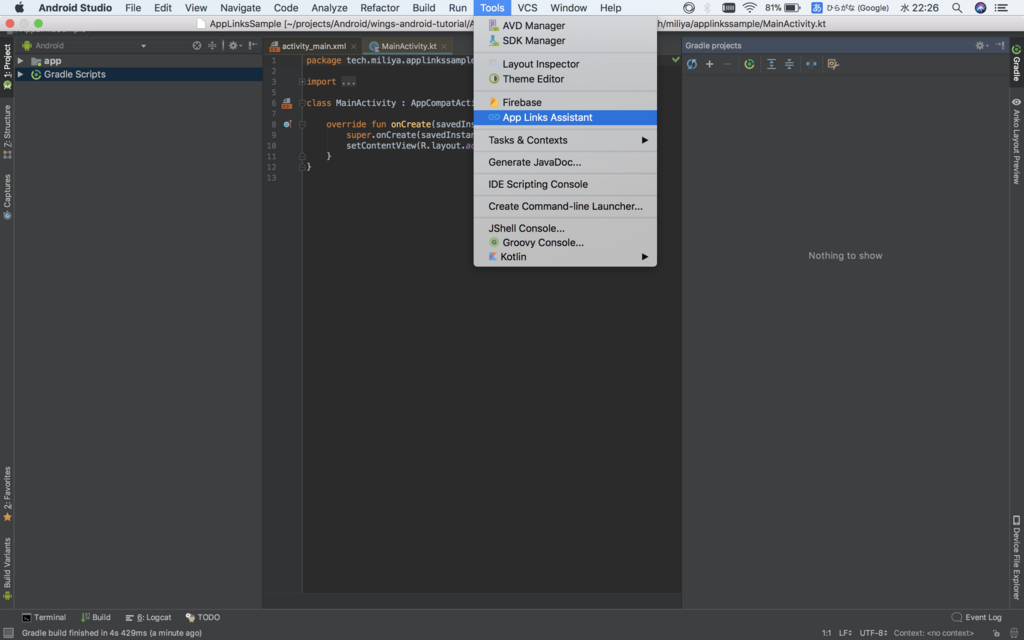Open Tasks & Contexts submenu
Image resolution: width=1024 pixels, height=640 pixels.
[x=565, y=140]
